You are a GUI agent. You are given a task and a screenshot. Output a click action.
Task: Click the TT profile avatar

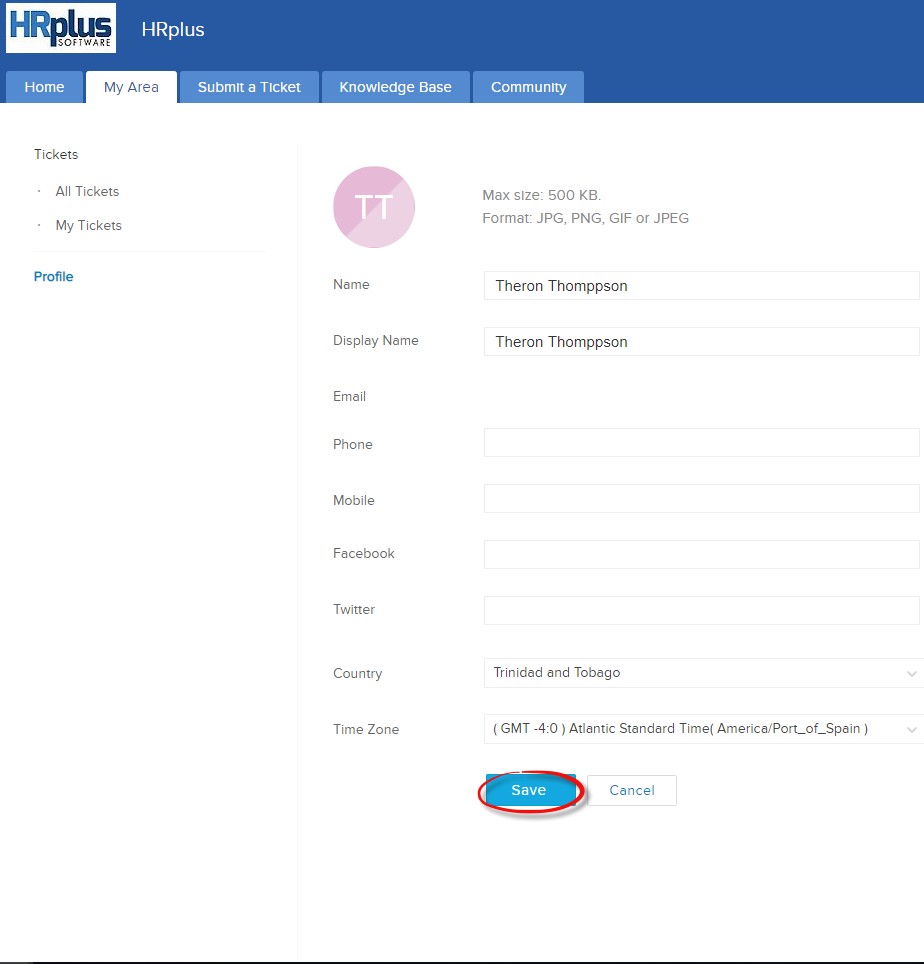(374, 207)
